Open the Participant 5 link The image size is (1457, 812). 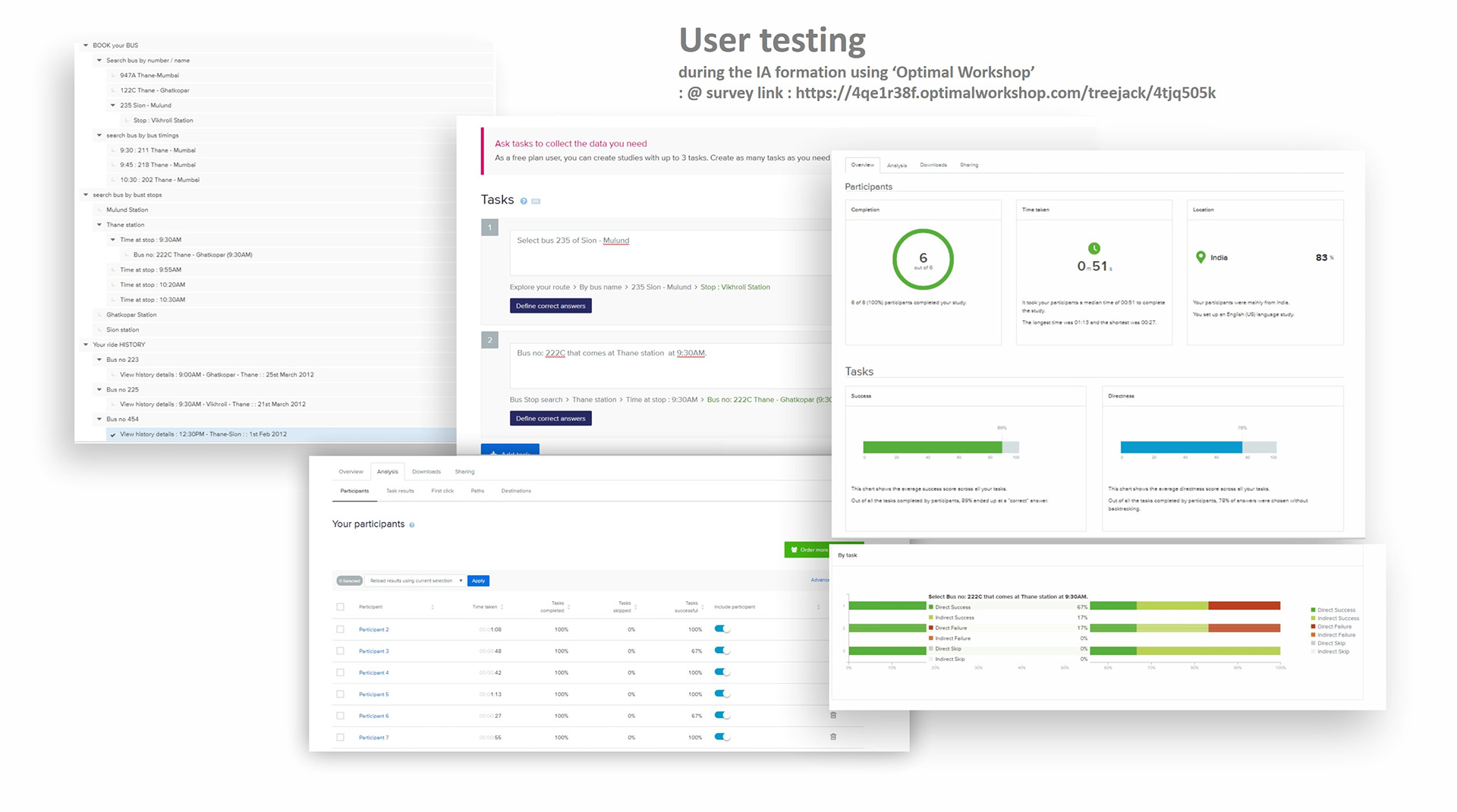pyautogui.click(x=373, y=694)
